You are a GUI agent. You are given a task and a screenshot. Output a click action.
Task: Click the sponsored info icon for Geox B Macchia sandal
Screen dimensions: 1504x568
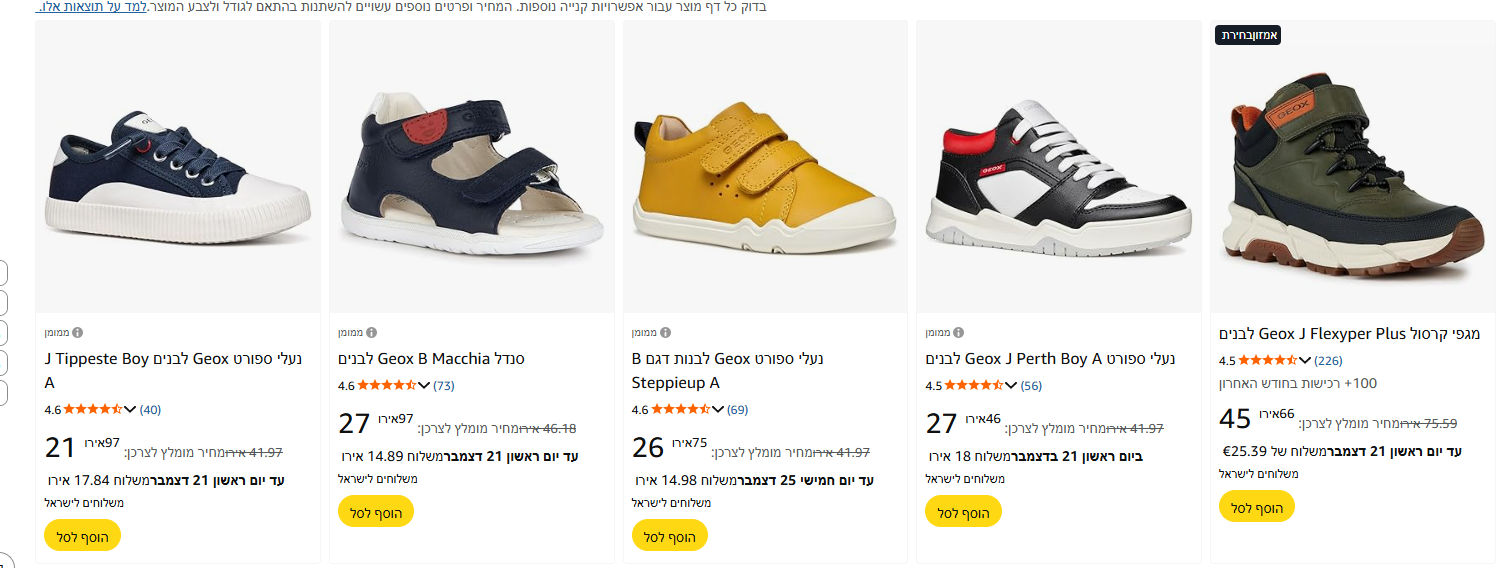[x=371, y=332]
